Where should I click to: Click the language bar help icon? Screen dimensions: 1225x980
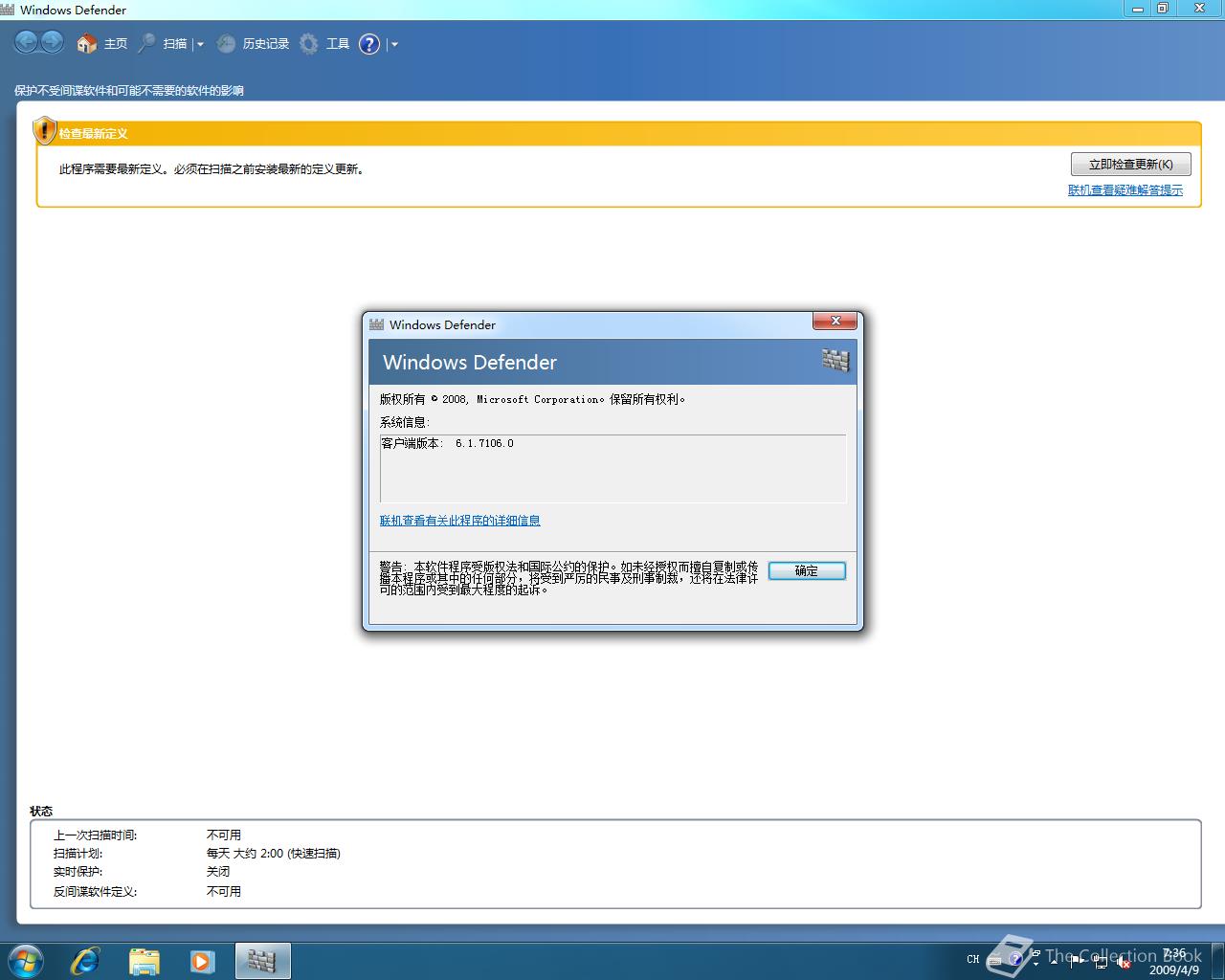click(x=1015, y=959)
